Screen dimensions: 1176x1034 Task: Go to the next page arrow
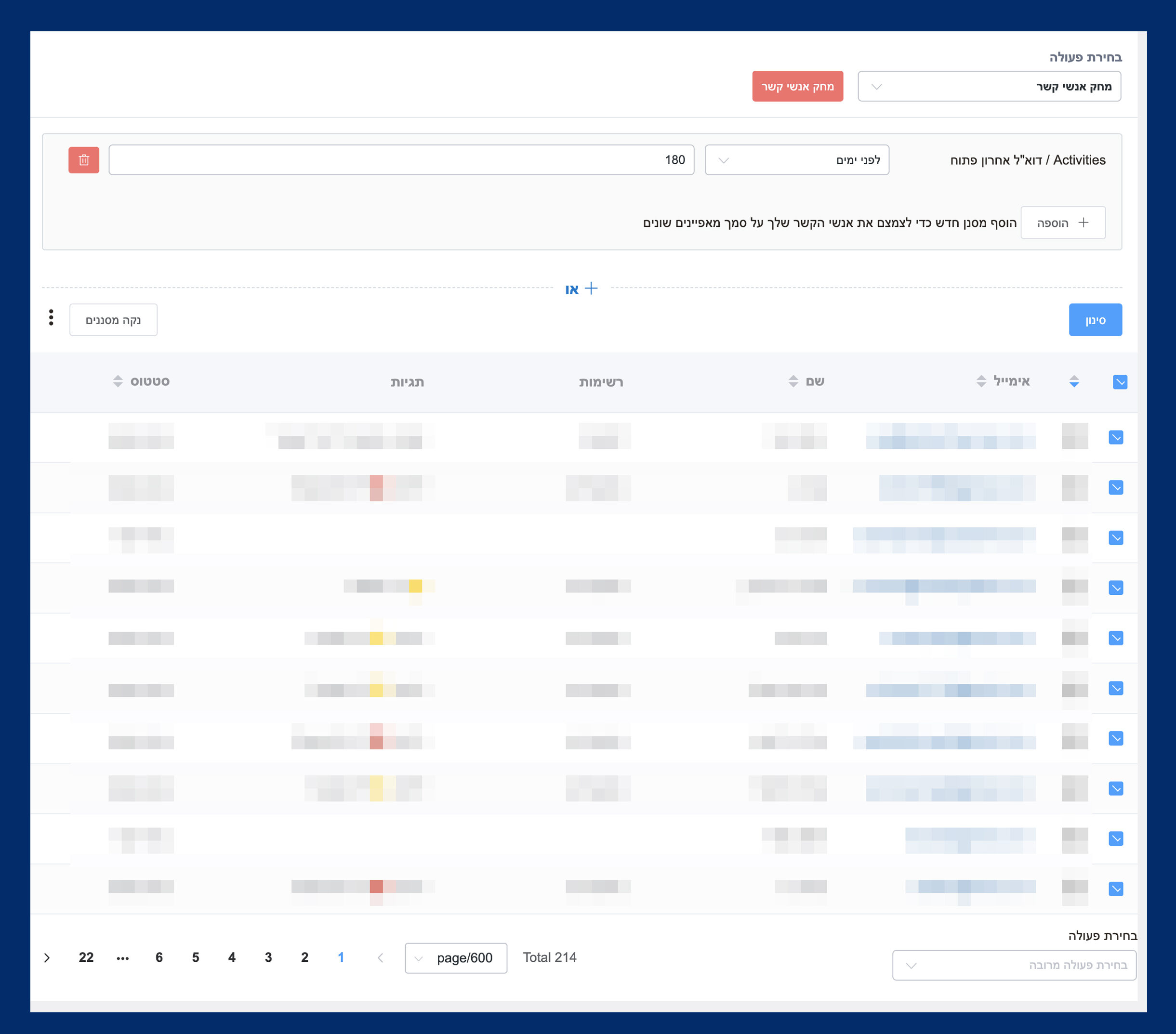pyautogui.click(x=47, y=957)
